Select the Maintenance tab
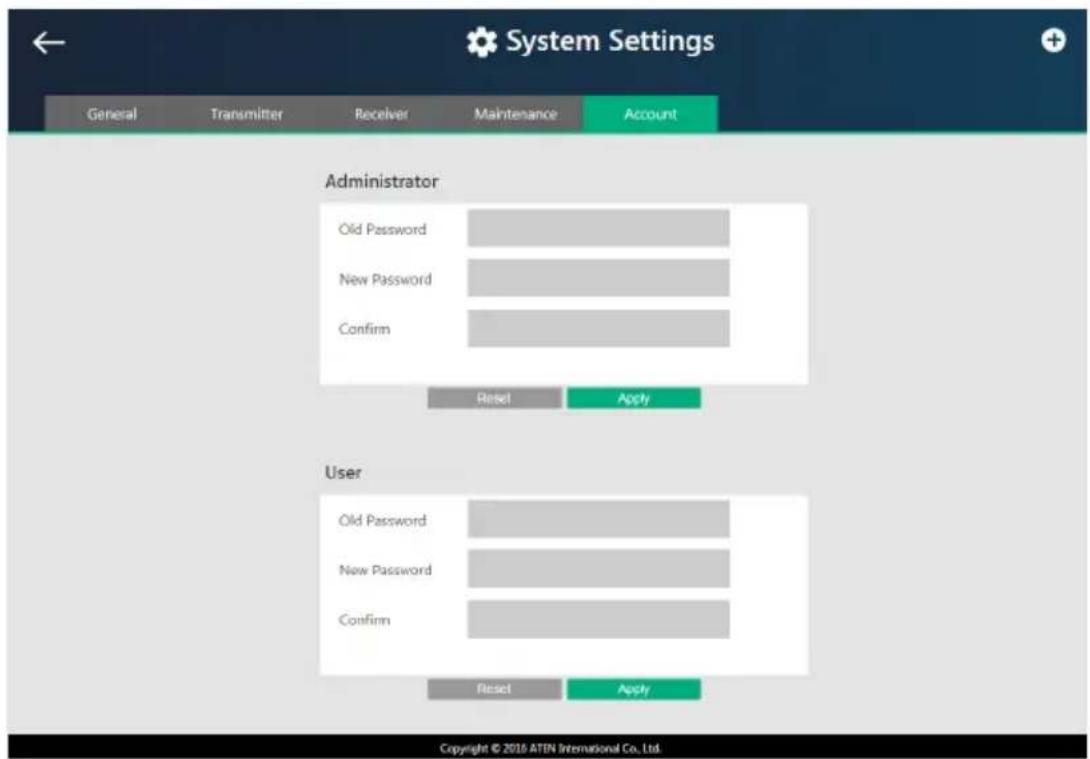Viewport: 1090px width, 759px height. (x=515, y=114)
